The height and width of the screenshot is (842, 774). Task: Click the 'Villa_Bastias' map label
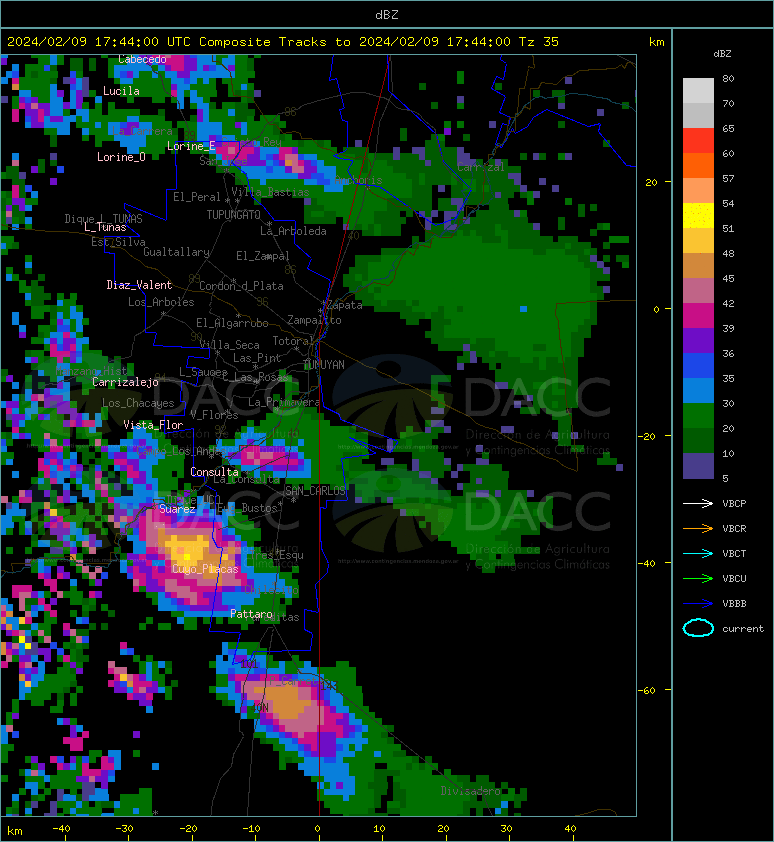click(270, 192)
